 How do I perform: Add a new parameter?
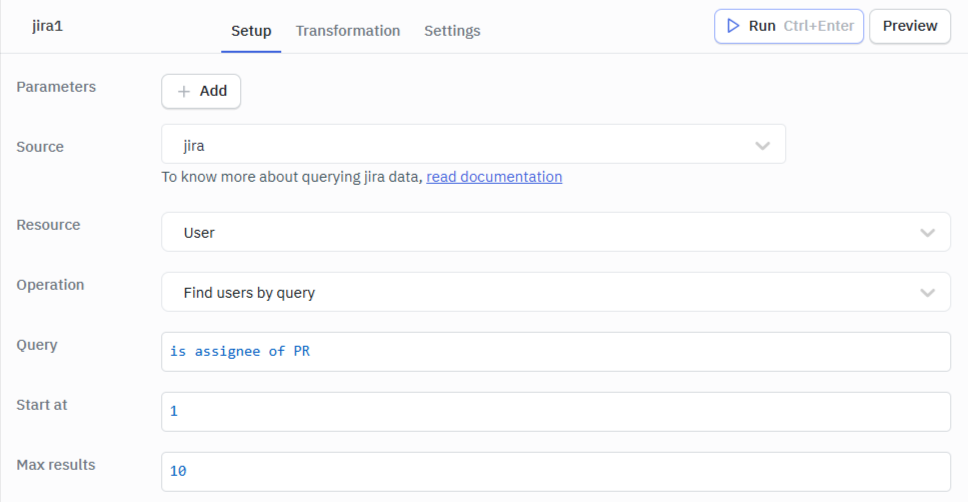pyautogui.click(x=201, y=91)
